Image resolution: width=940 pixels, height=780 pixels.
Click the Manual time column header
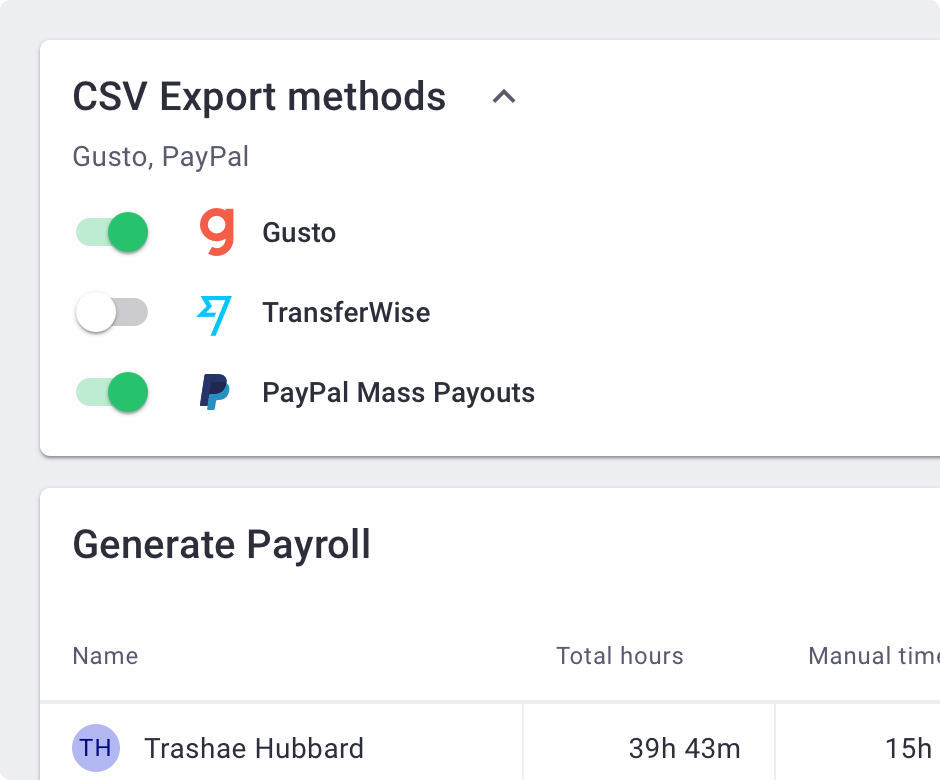[x=872, y=656]
